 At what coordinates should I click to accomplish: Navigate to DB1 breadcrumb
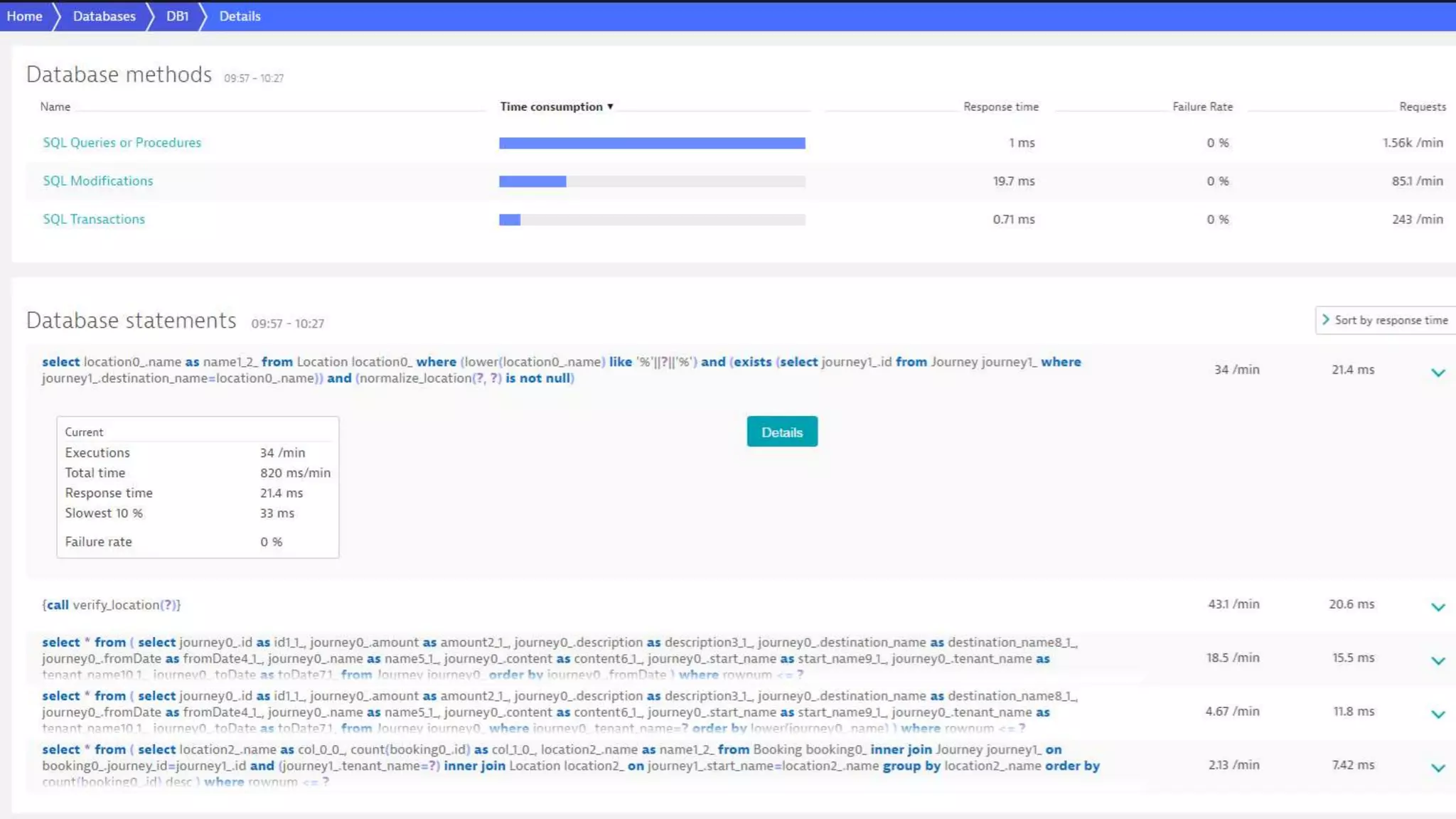tap(177, 16)
